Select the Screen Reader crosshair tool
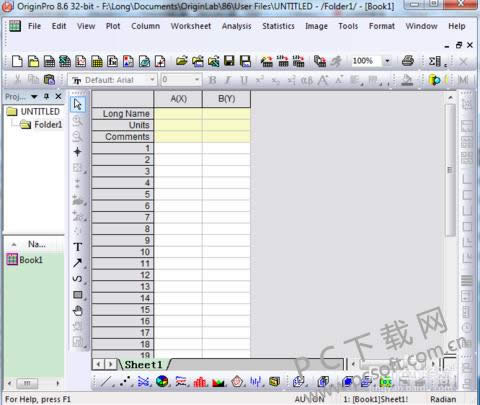This screenshot has width=480, height=405. (77, 152)
